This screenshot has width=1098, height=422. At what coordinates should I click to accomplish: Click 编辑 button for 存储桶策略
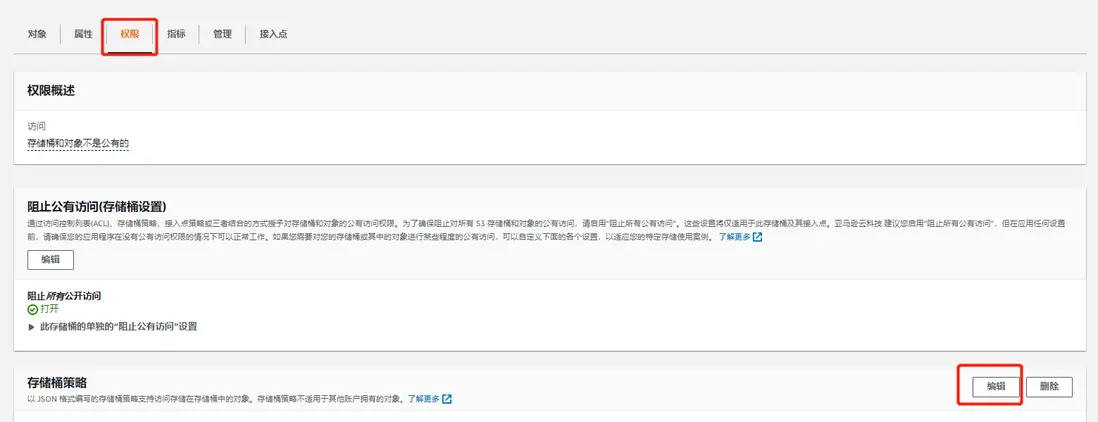(996, 386)
